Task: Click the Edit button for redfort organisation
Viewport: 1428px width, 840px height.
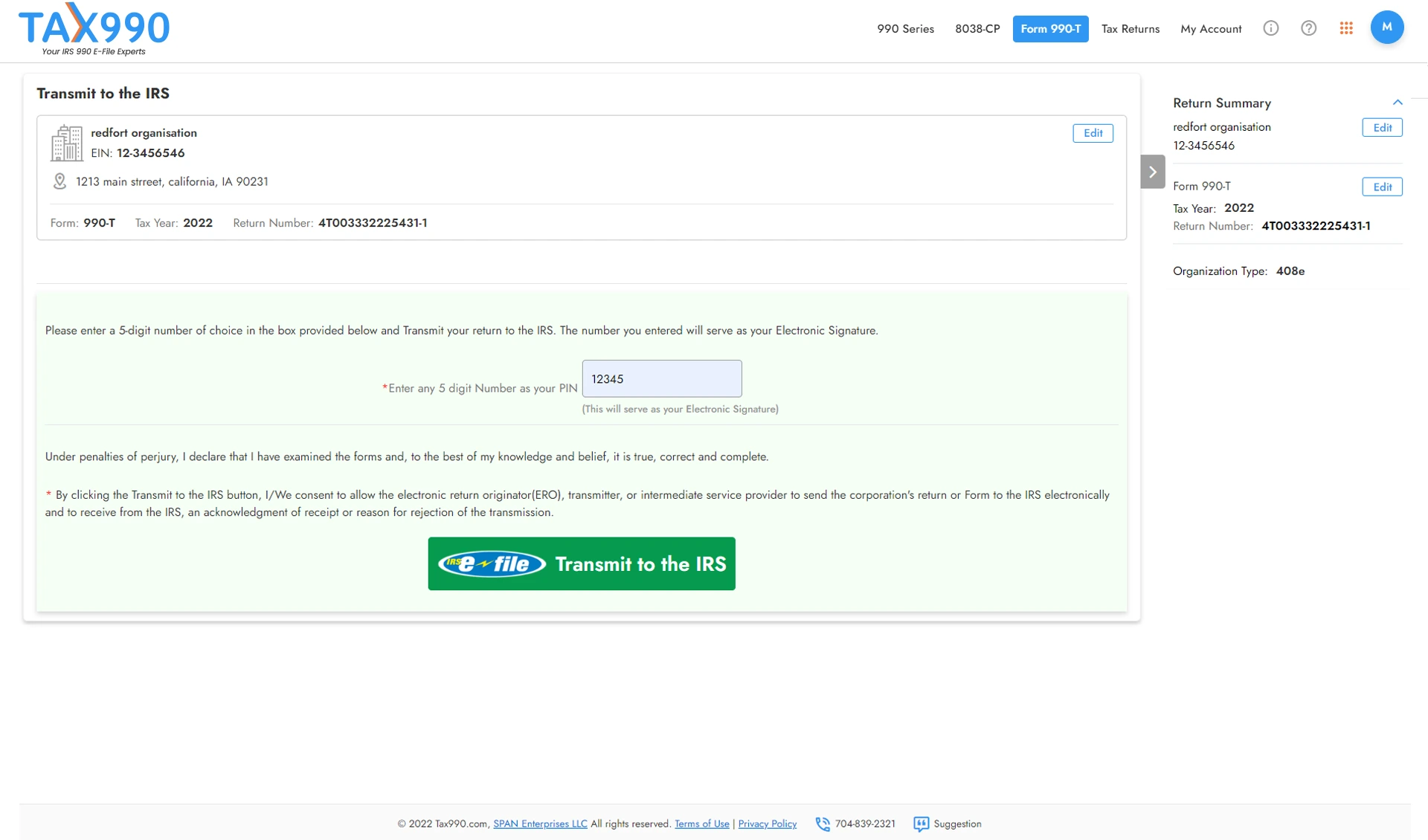Action: 1093,132
